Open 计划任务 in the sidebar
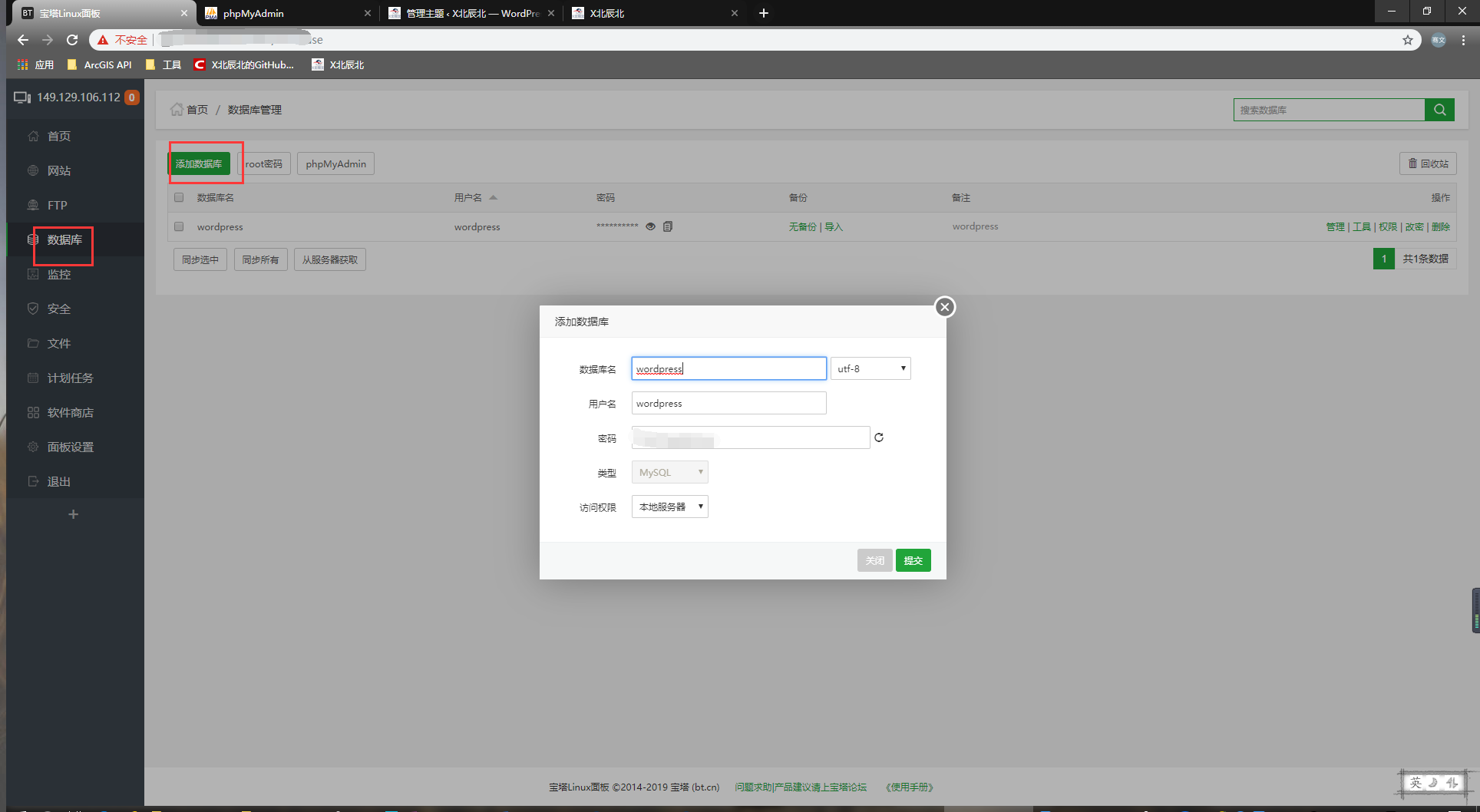This screenshot has width=1480, height=812. (70, 378)
